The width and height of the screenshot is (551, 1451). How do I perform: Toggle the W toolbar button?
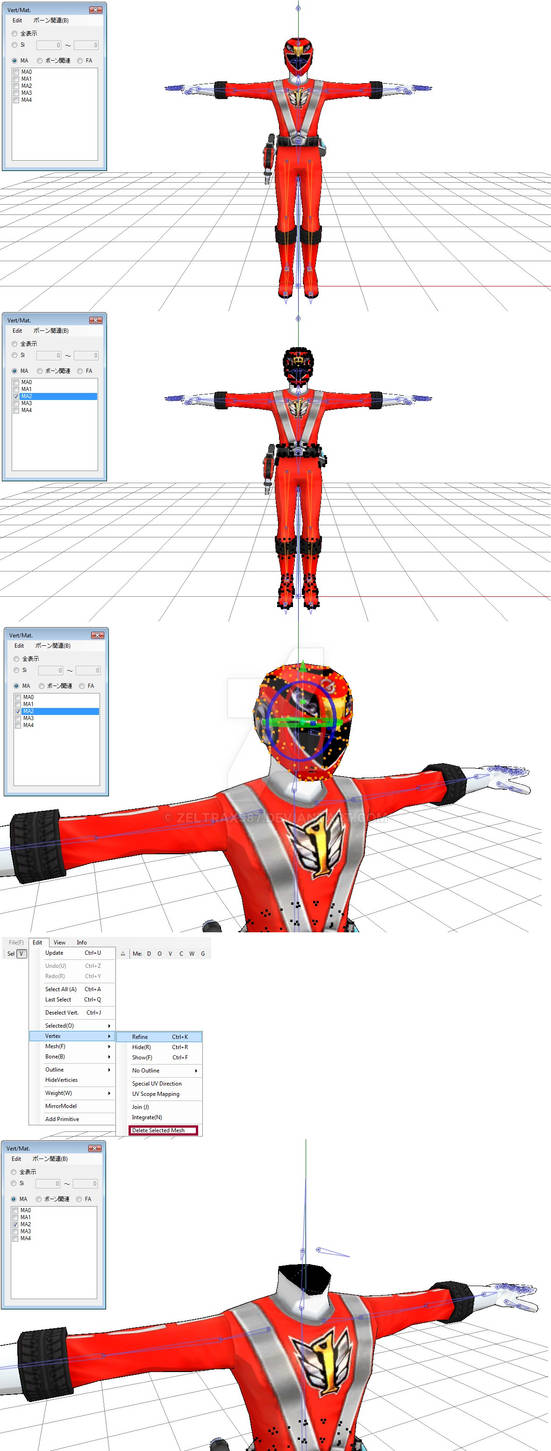click(x=192, y=954)
